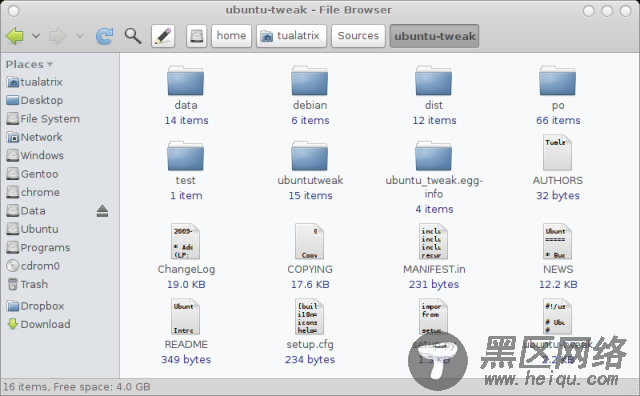The image size is (640, 396).
Task: Select the ubuntutweak folder icon
Action: coord(309,156)
